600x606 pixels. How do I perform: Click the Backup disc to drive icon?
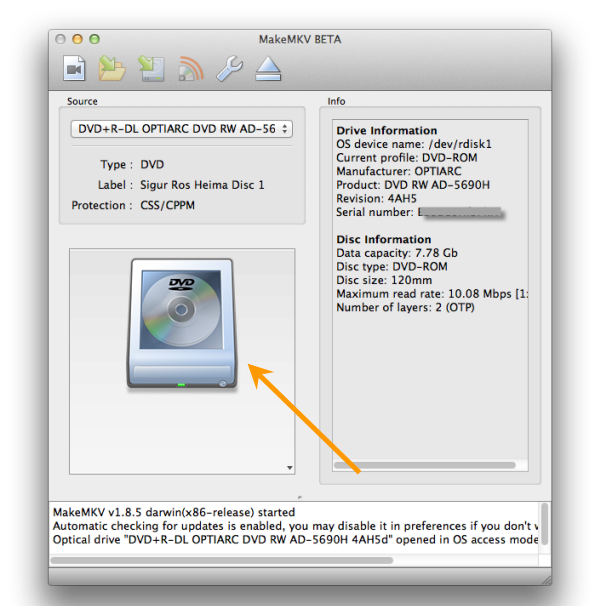tap(152, 68)
